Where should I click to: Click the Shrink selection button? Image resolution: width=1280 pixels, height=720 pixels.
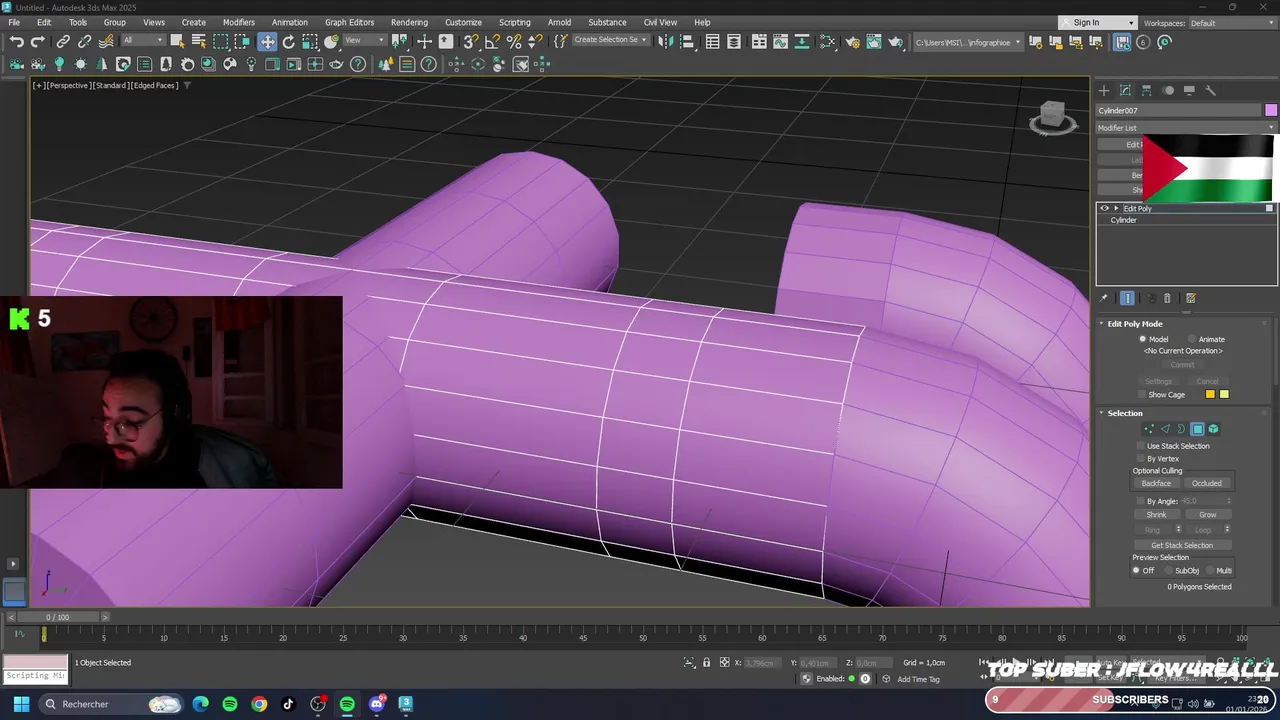1156,514
